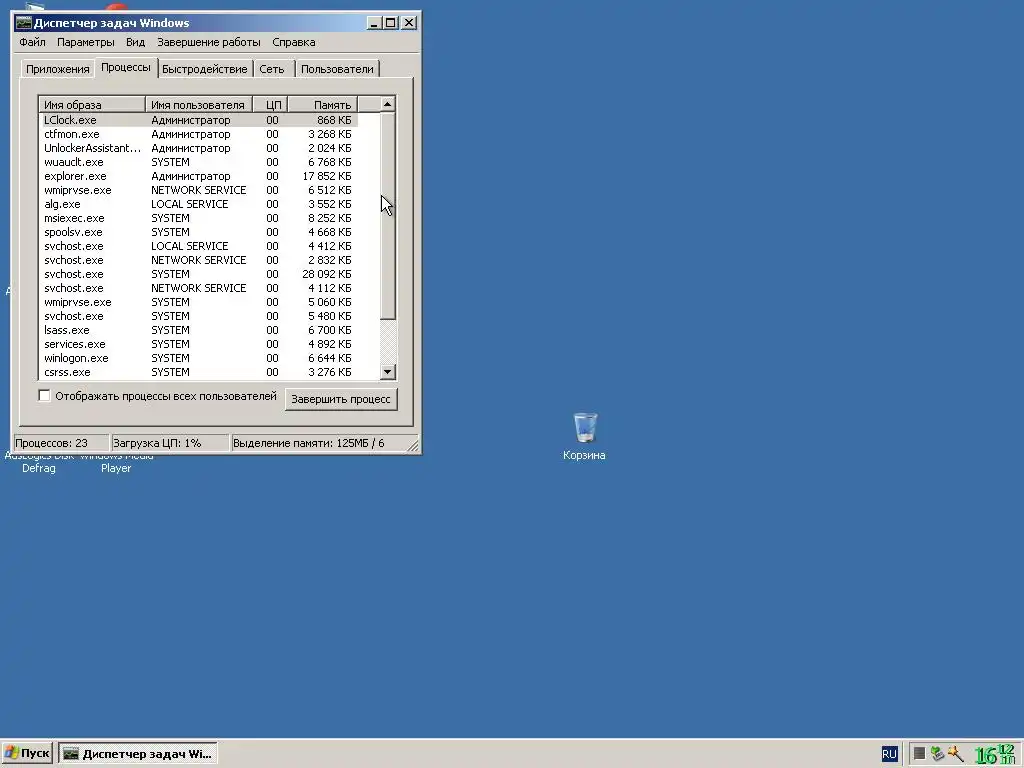Click the Диспетчер задач taskbar button

click(138, 754)
